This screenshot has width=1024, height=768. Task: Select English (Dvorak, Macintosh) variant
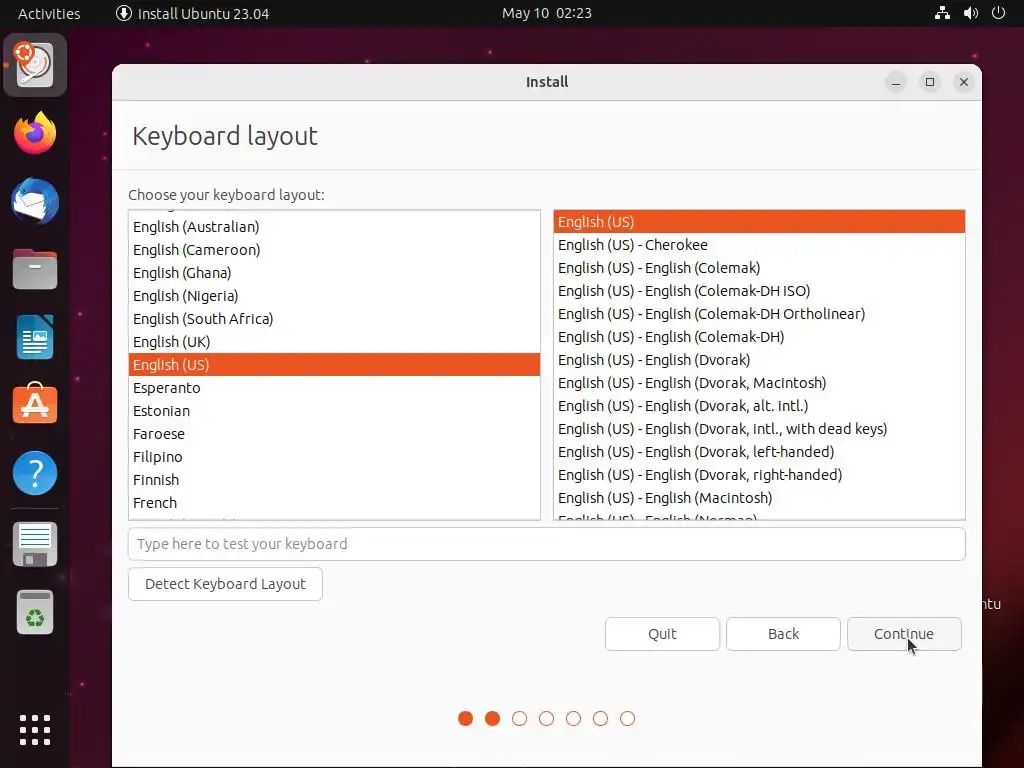coord(759,383)
